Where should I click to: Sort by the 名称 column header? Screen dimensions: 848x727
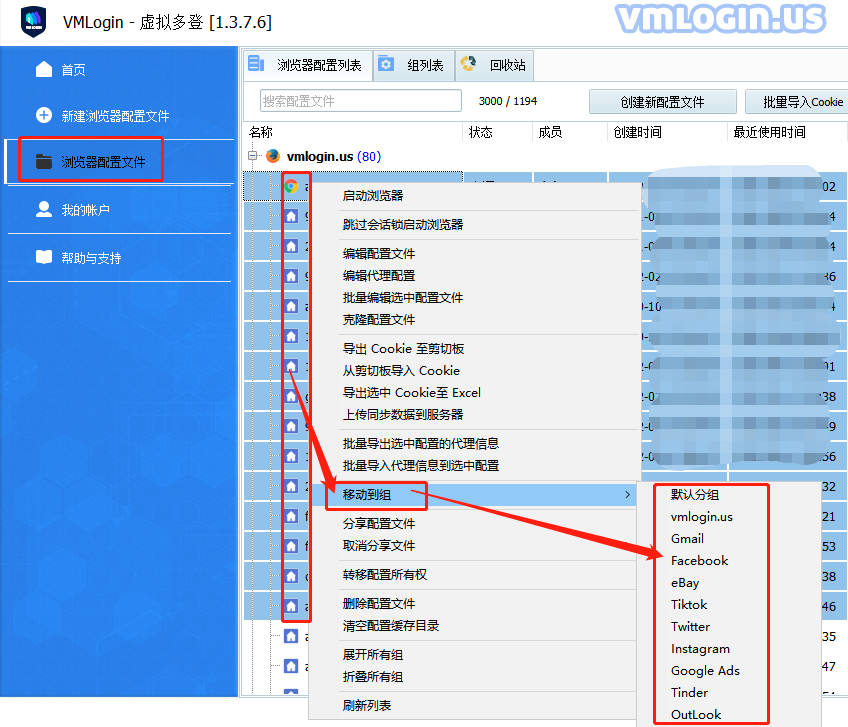261,132
